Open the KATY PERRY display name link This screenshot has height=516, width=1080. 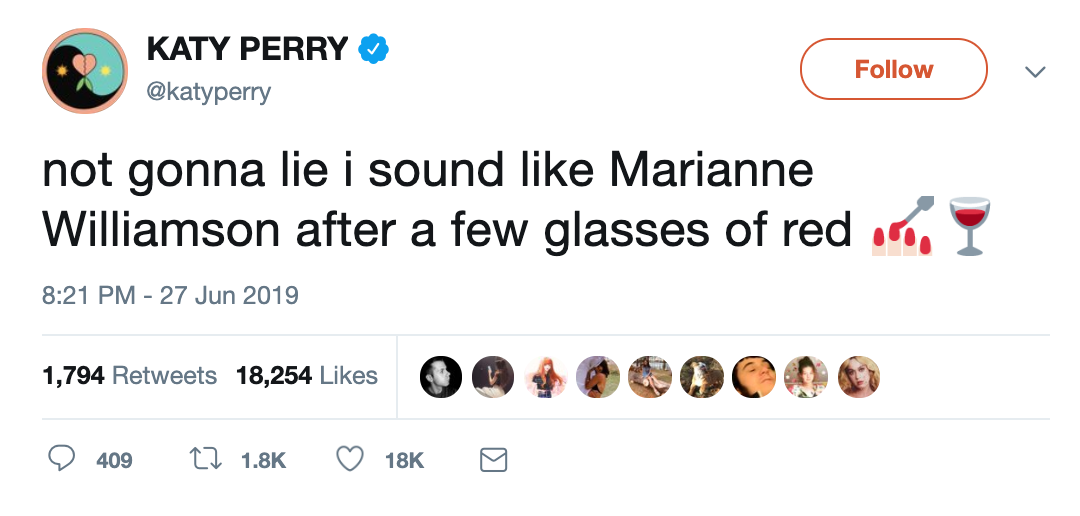coord(247,48)
